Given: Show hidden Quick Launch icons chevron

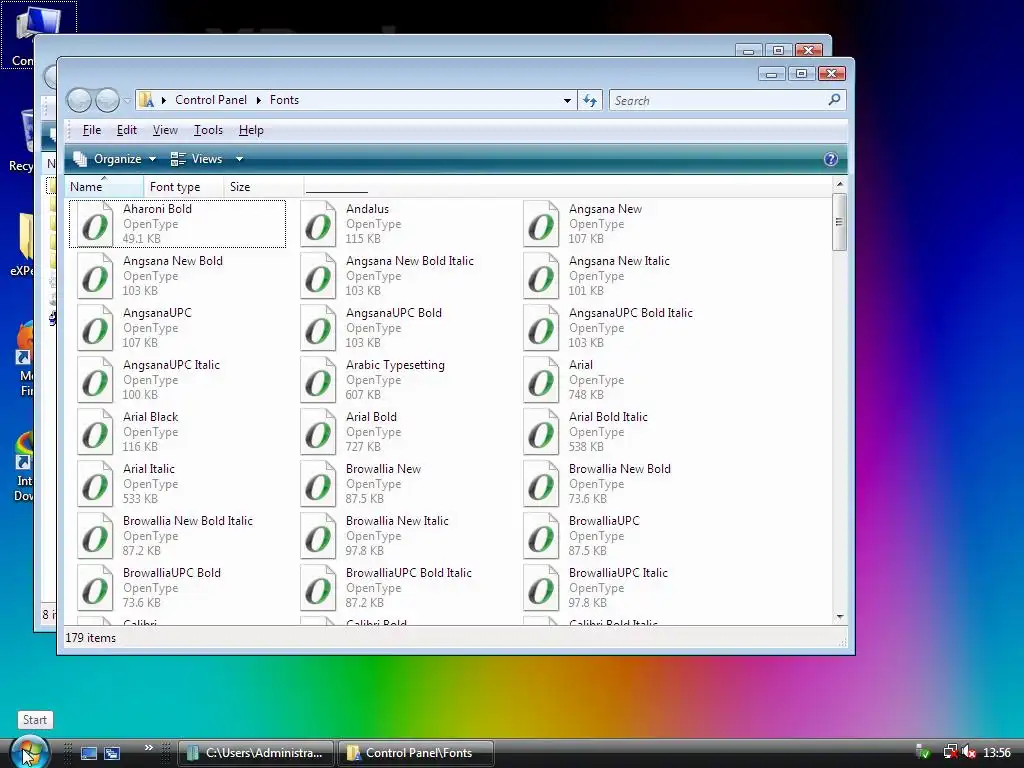Looking at the screenshot, I should [x=149, y=747].
